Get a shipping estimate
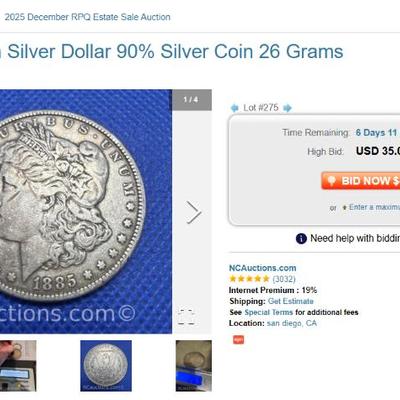The image size is (400, 400). coord(291,301)
